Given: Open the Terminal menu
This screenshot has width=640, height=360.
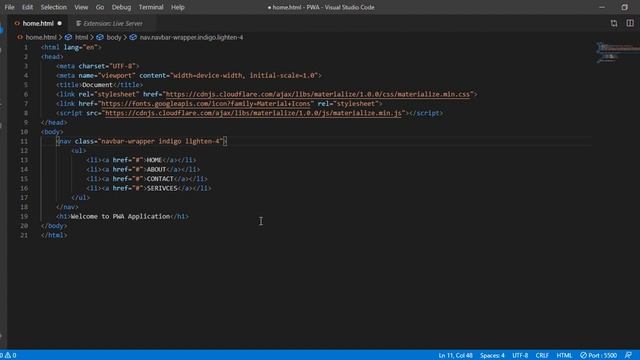Looking at the screenshot, I should tap(151, 7).
